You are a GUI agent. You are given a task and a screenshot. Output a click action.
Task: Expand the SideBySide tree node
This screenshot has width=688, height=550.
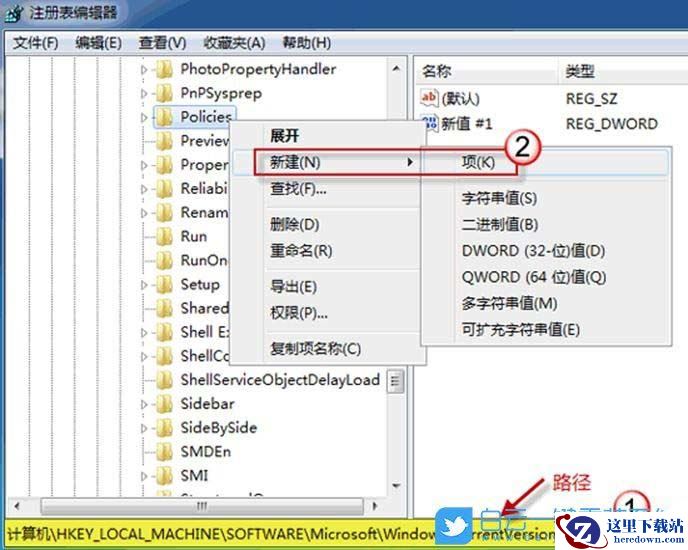click(x=144, y=428)
